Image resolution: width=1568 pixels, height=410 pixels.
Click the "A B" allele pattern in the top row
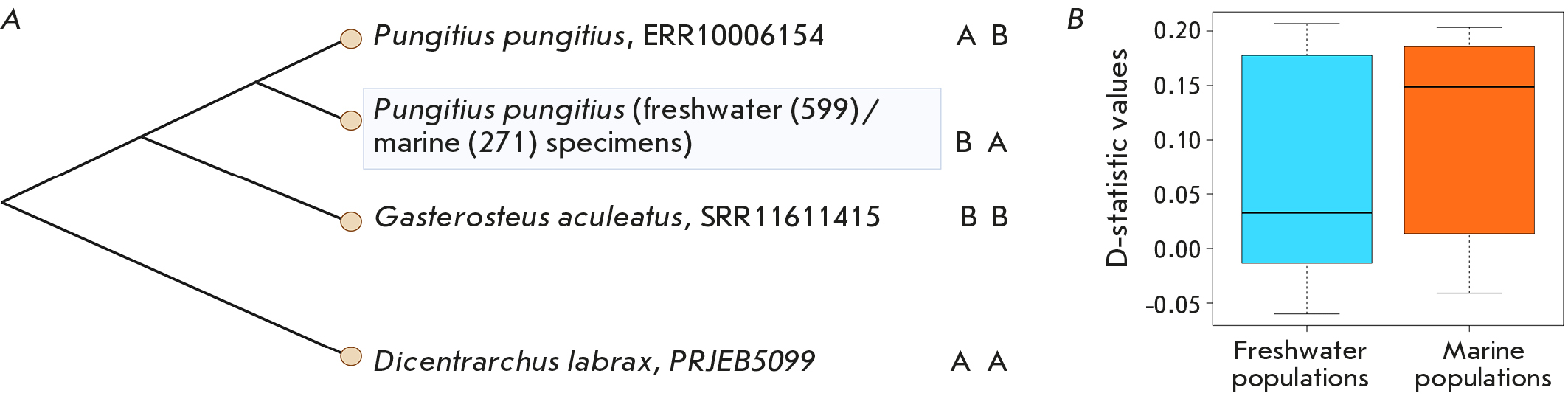point(982,36)
